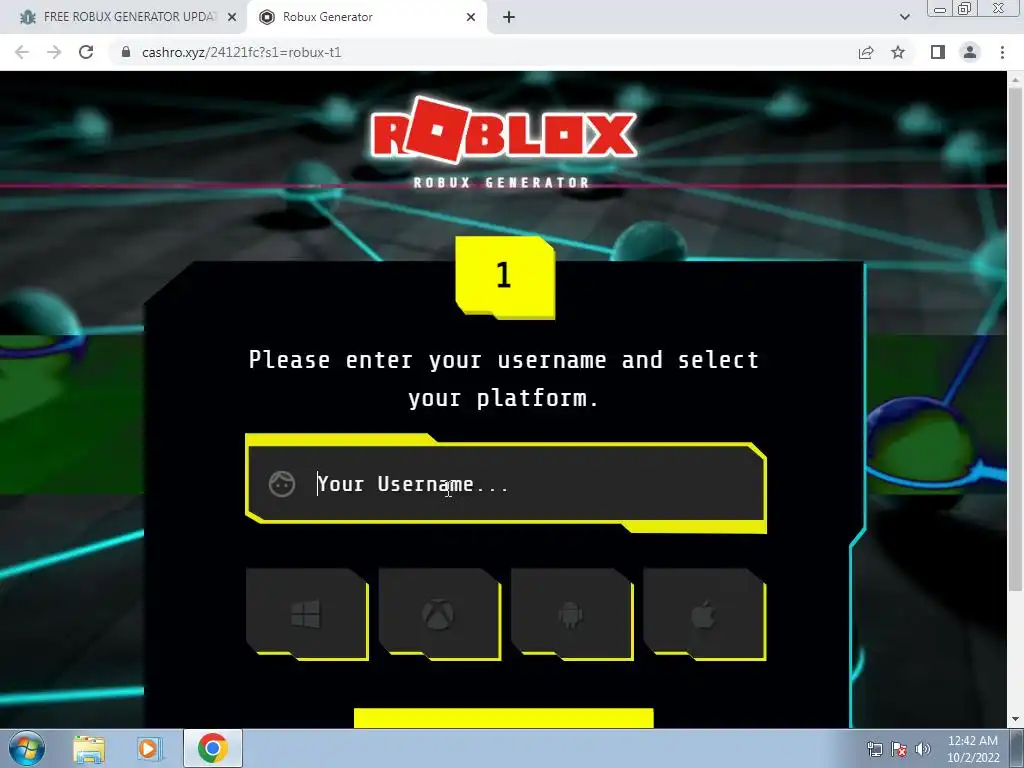Screen dimensions: 1024x768
Task: Close the FREE ROBUX GENERATOR tab
Action: (x=232, y=17)
